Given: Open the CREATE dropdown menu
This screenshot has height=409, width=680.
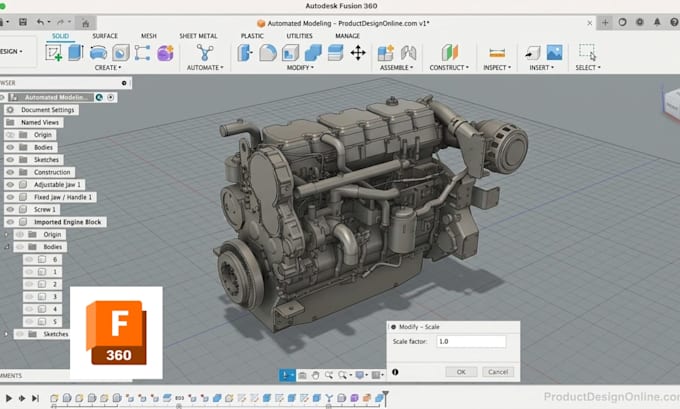Looking at the screenshot, I should tap(108, 68).
